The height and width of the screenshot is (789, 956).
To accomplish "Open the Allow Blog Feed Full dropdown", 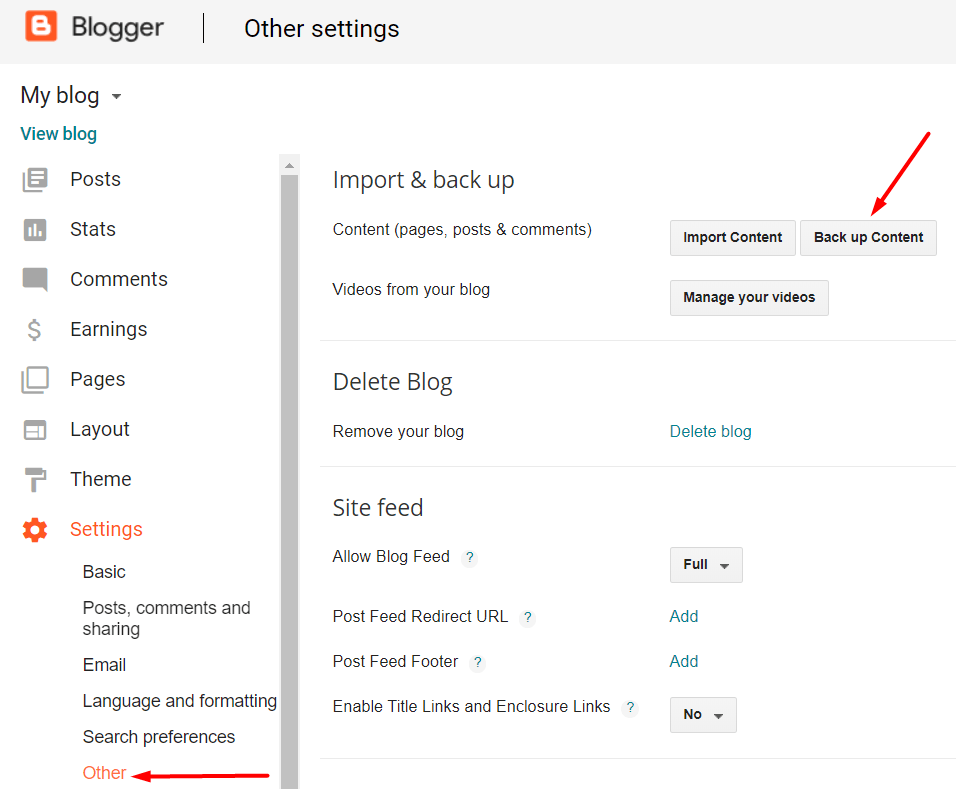I will (x=706, y=565).
